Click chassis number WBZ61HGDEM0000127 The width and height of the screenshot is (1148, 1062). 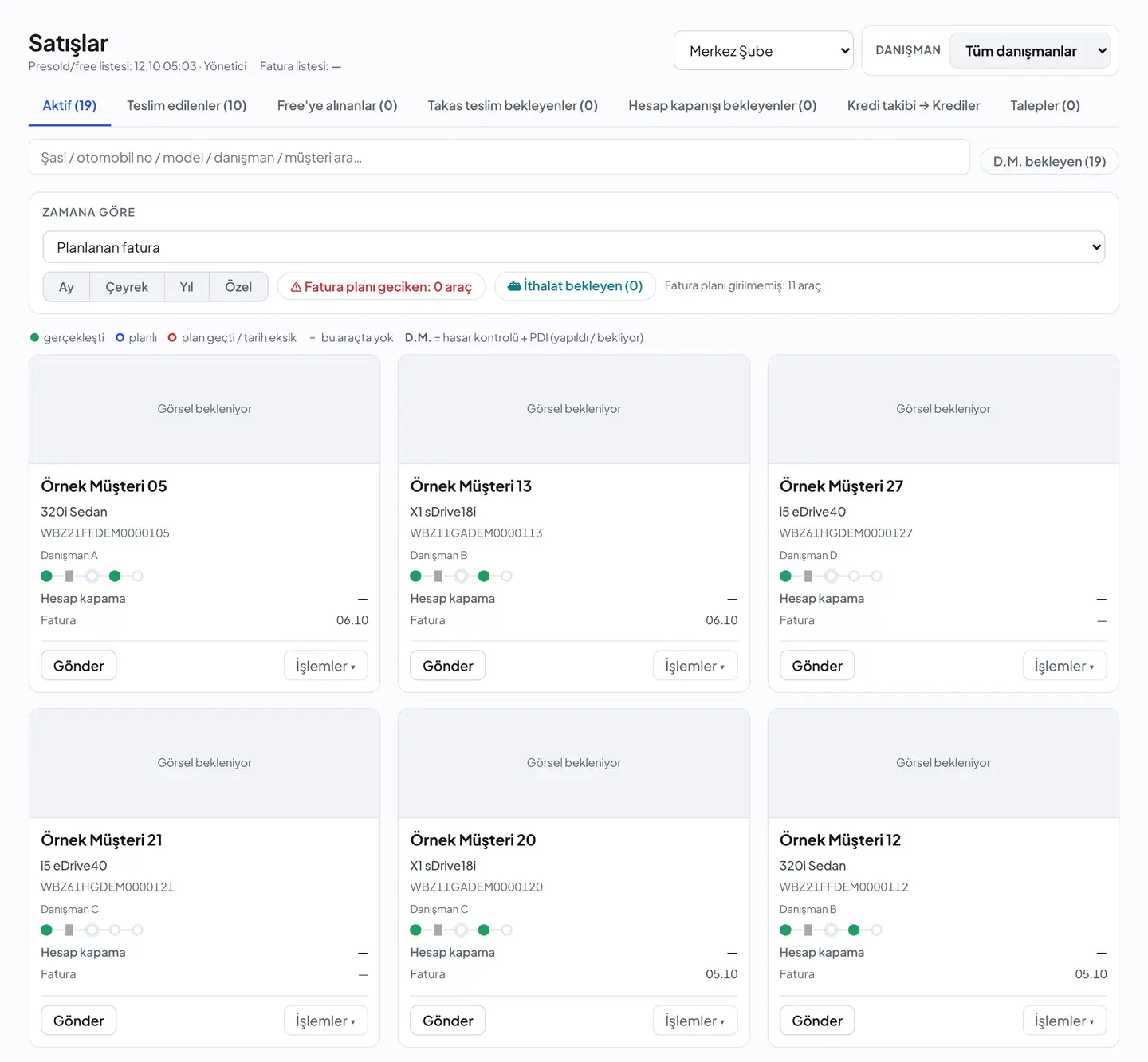click(x=846, y=533)
